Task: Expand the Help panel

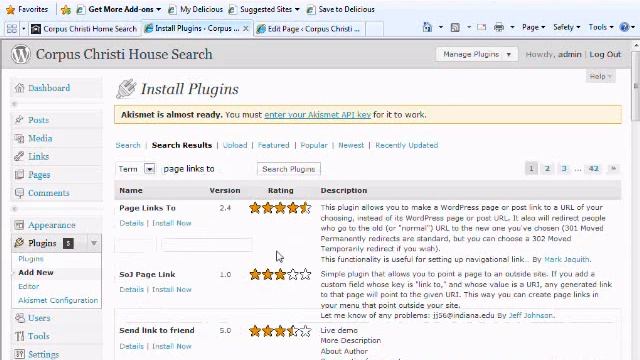Action: click(600, 76)
